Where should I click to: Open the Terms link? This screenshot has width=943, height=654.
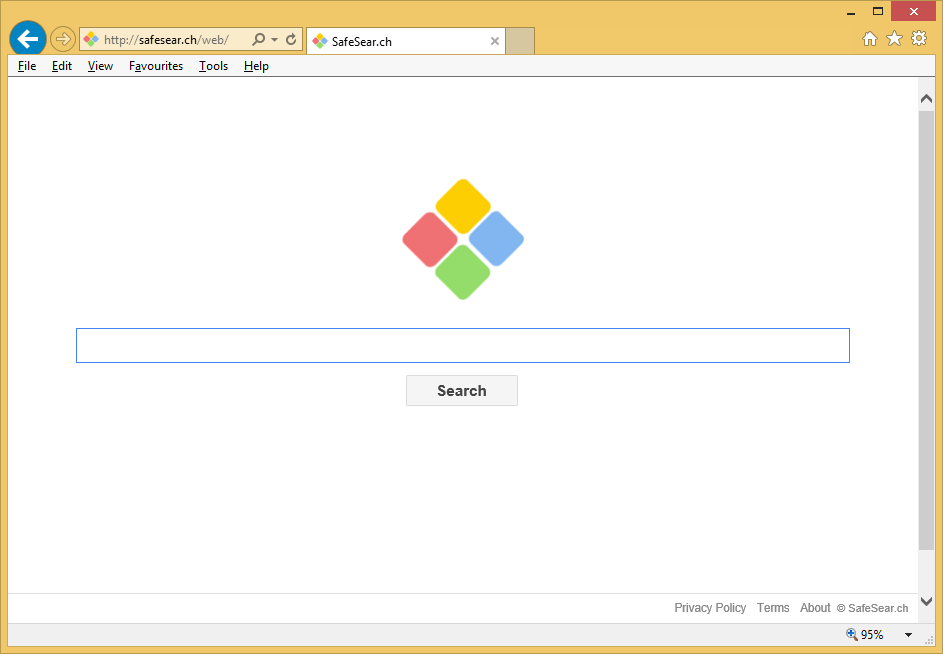(773, 608)
